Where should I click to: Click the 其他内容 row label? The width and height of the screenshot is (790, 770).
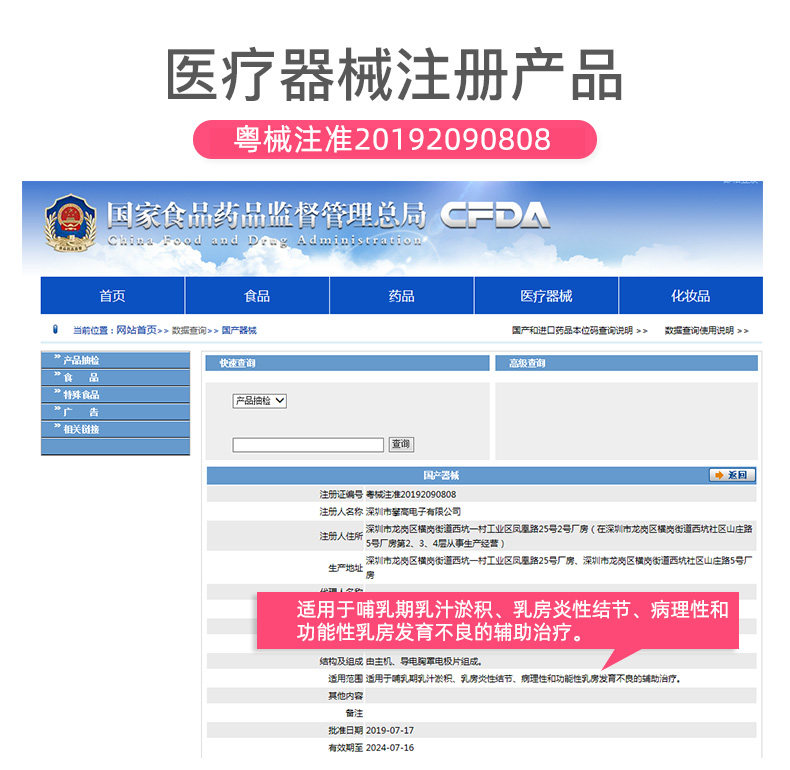tap(346, 696)
